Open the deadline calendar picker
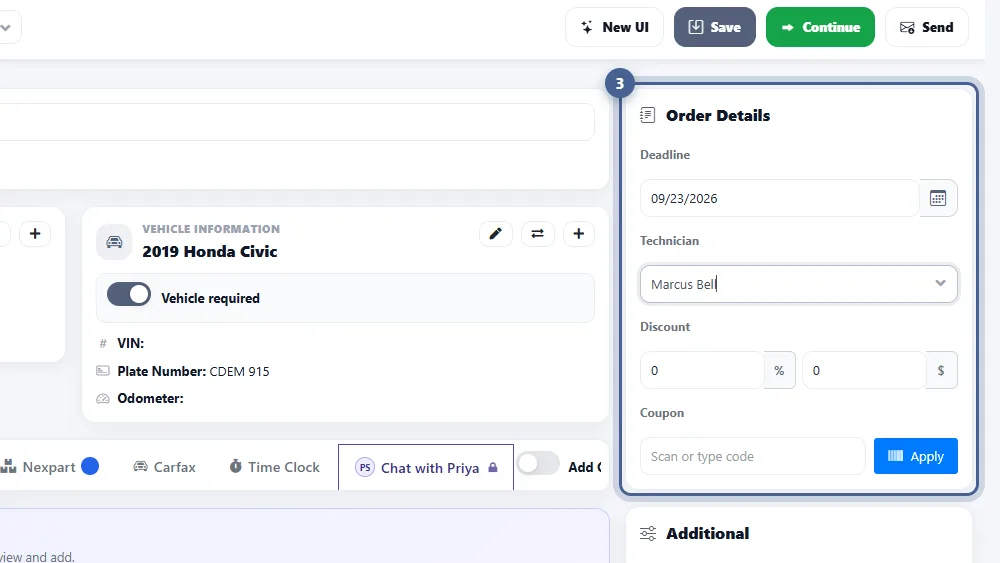Image resolution: width=1000 pixels, height=563 pixels. (x=938, y=198)
